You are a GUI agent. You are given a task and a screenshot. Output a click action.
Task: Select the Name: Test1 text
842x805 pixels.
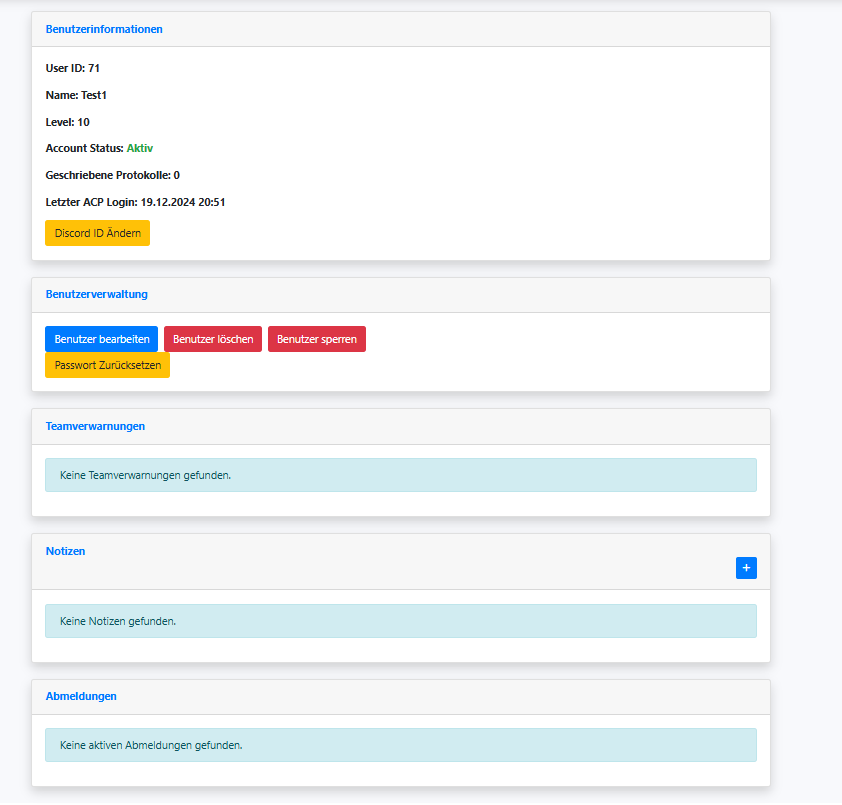click(x=76, y=95)
